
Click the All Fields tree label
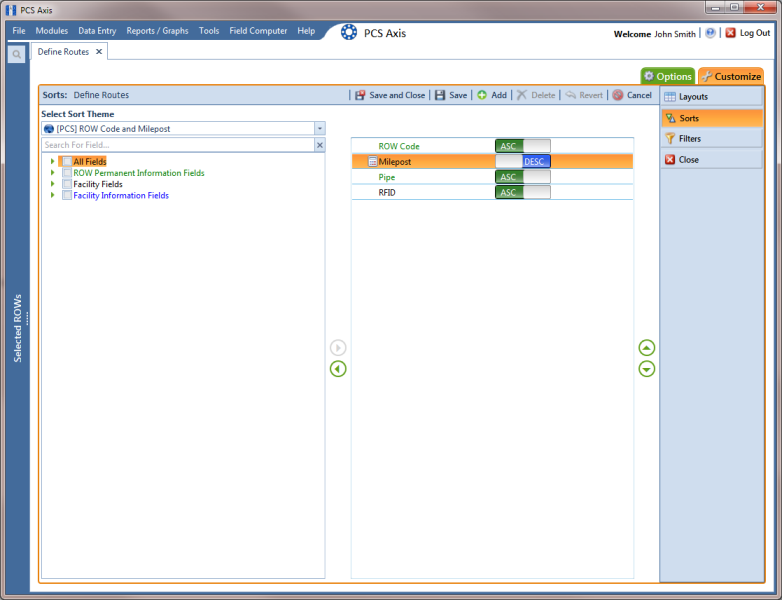pyautogui.click(x=90, y=162)
